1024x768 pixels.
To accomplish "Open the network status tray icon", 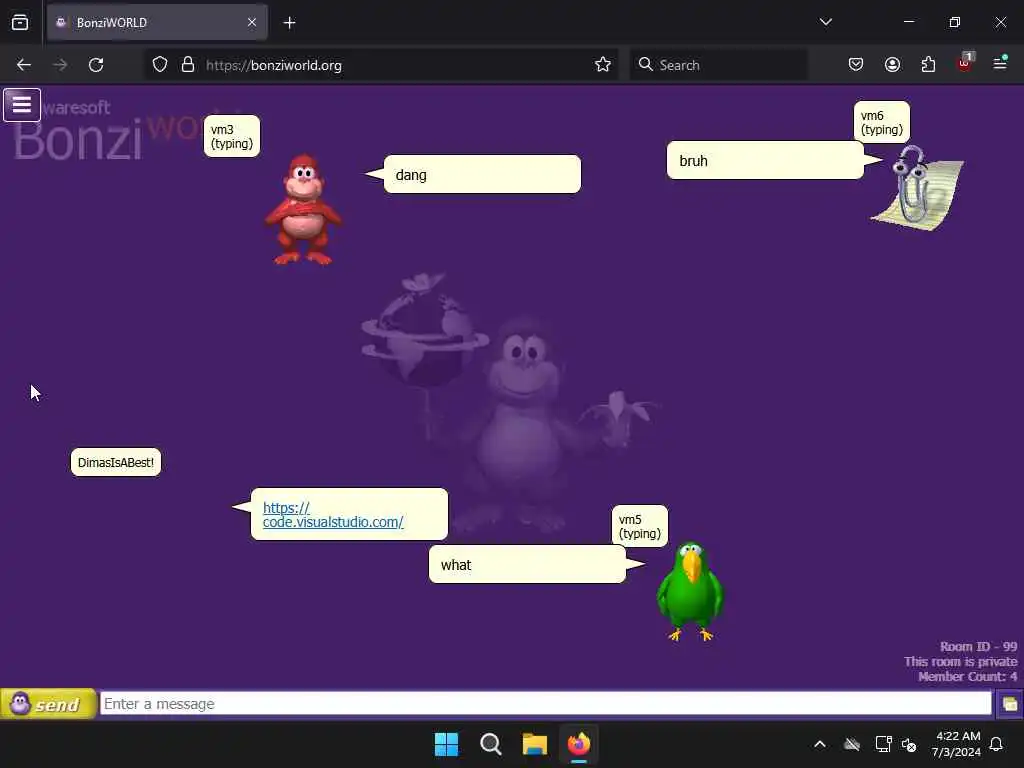I will [x=884, y=744].
